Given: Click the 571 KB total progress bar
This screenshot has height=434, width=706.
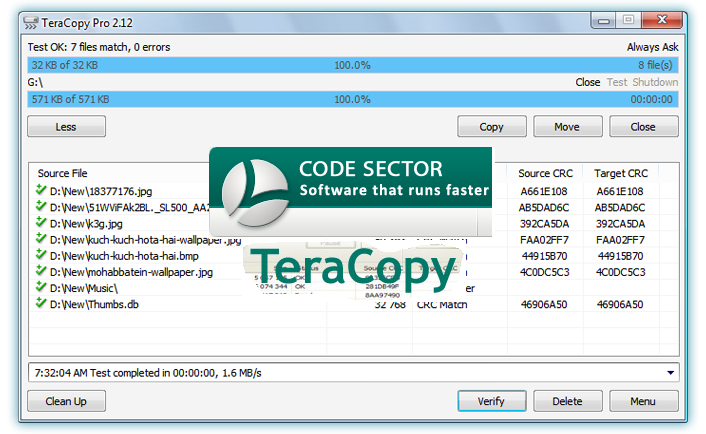Looking at the screenshot, I should (353, 99).
